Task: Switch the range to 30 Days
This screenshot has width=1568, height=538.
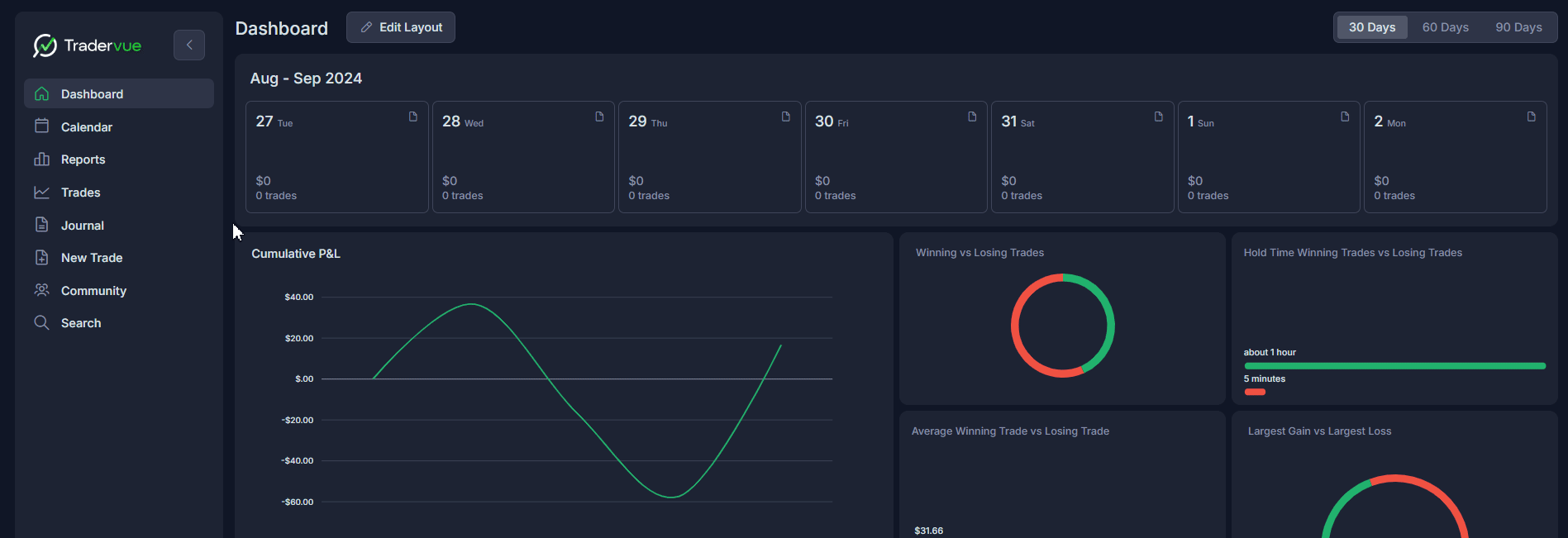Action: click(1372, 27)
